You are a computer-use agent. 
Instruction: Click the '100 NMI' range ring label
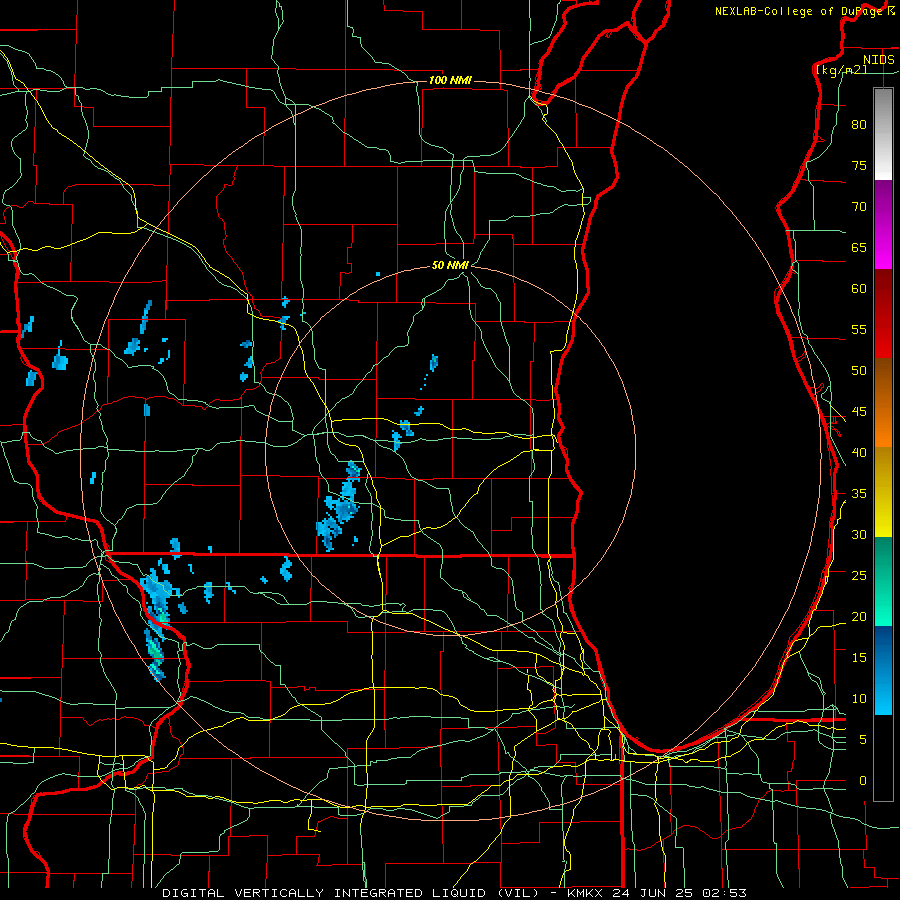click(450, 80)
